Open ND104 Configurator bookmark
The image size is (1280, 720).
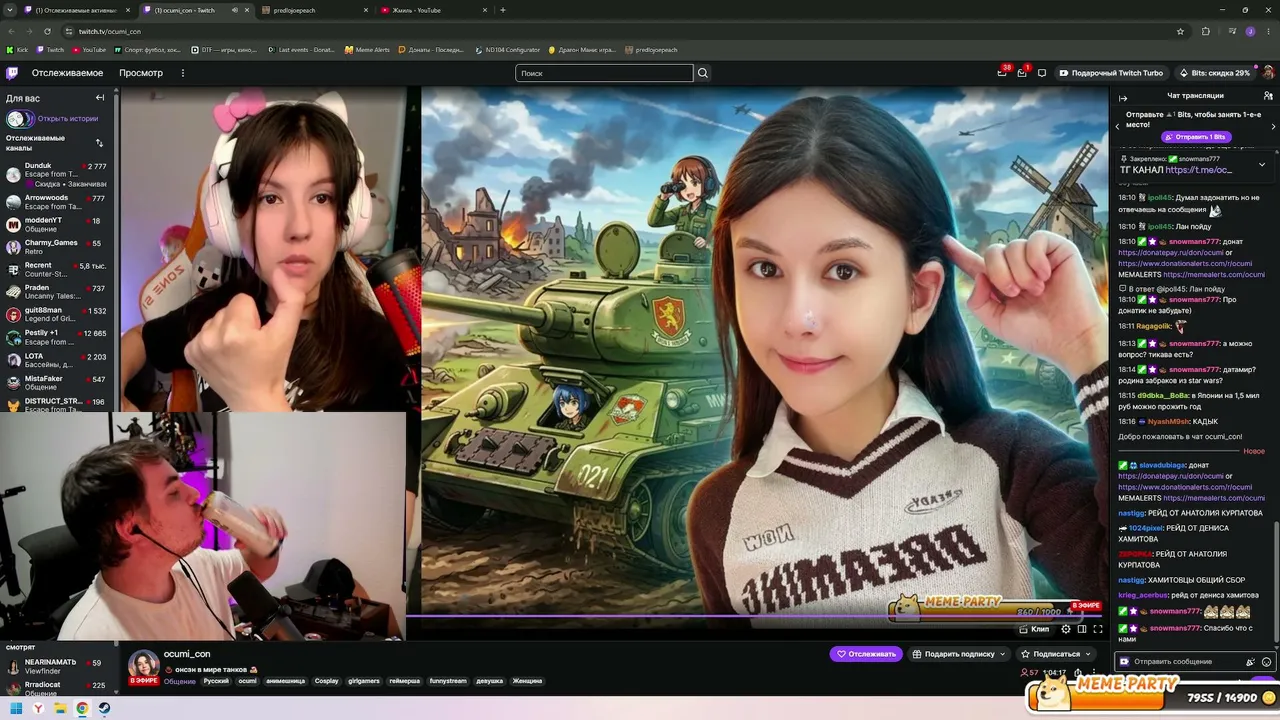click(507, 50)
